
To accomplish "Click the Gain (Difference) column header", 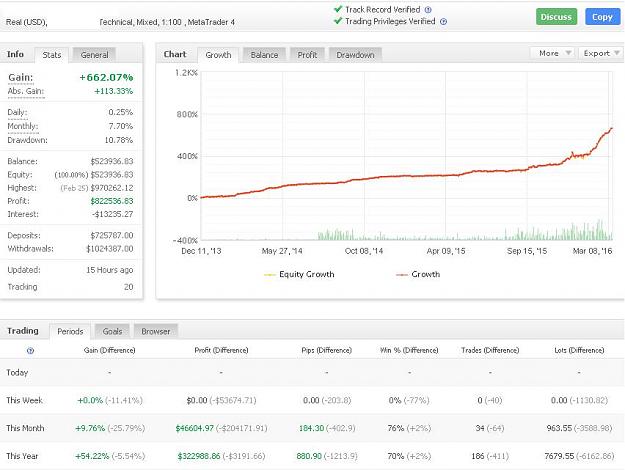I will 110,350.
